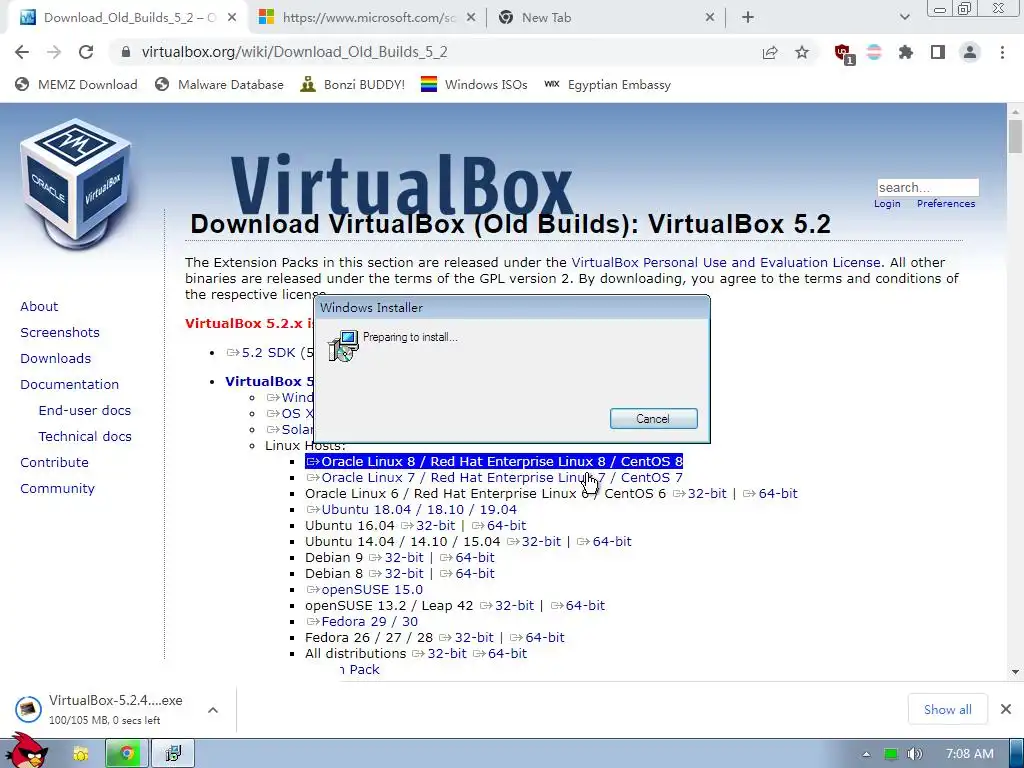
Task: Cancel the Windows Installer dialog
Action: click(x=653, y=419)
